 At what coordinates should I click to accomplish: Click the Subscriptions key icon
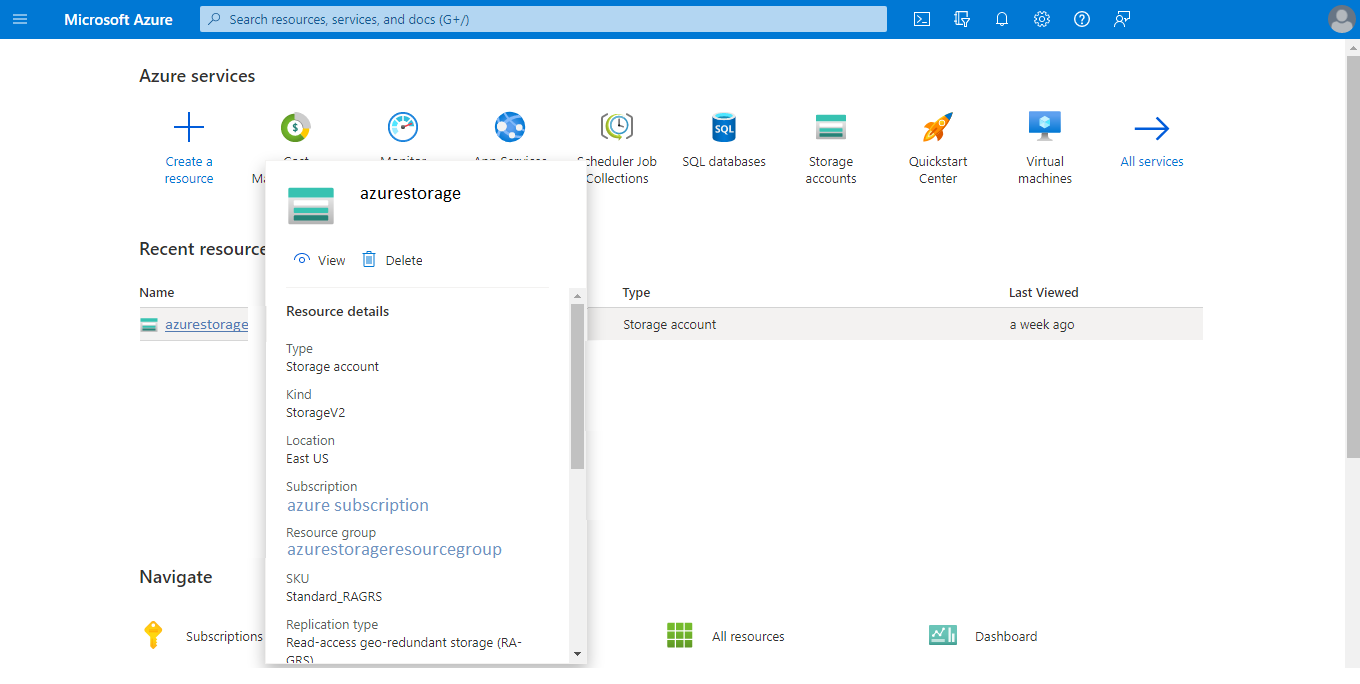tap(153, 635)
